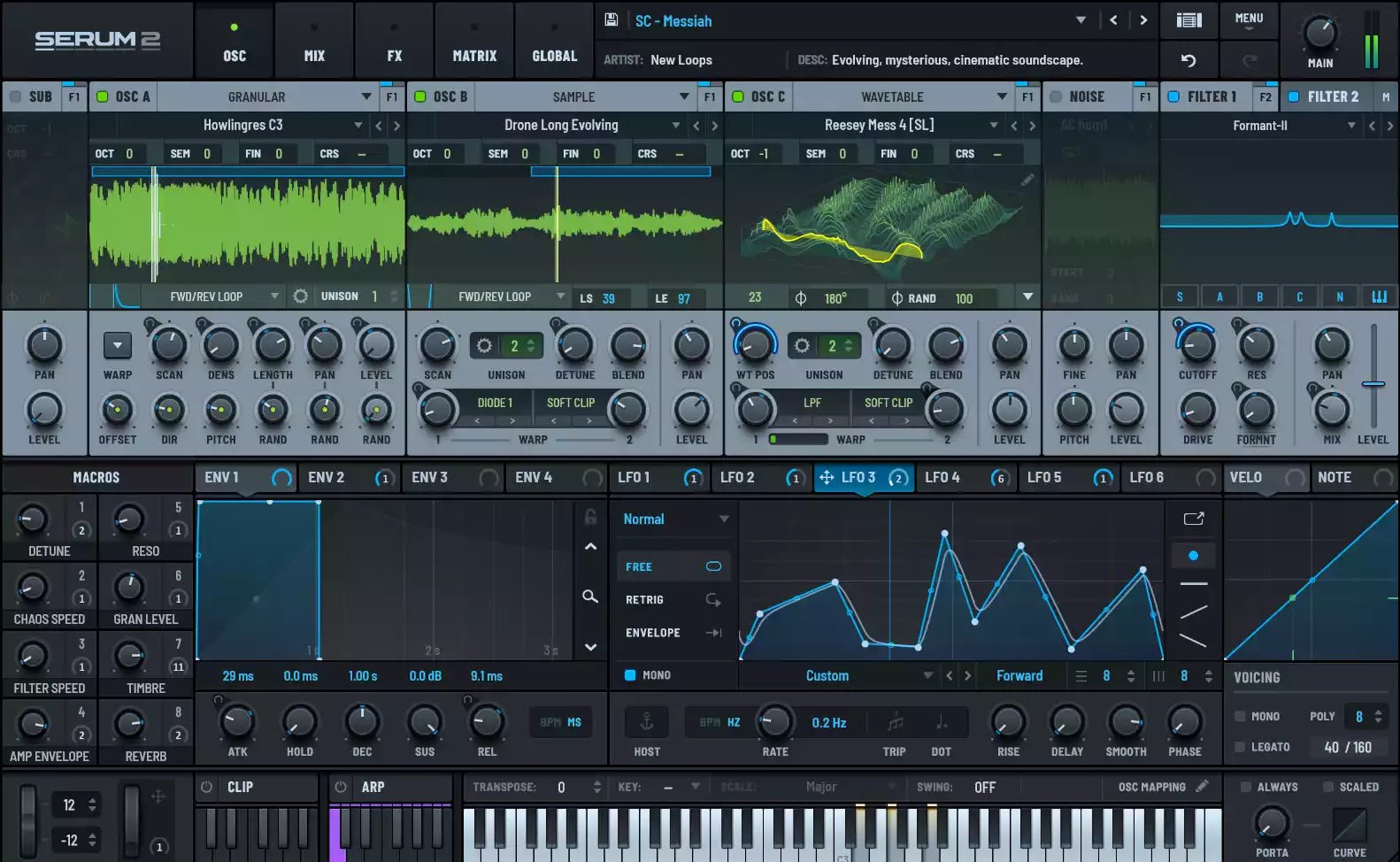Open OSC C unison settings gear
The height and width of the screenshot is (862, 1400).
(x=802, y=346)
